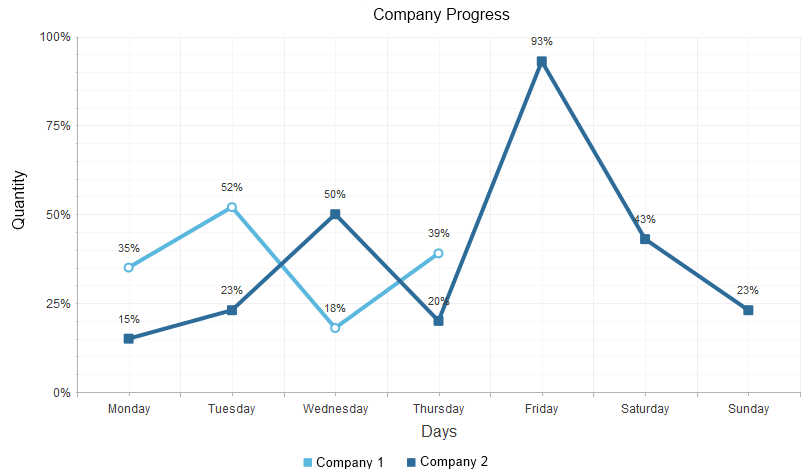The image size is (809, 469).
Task: Click the Company 2 legend color swatch
Action: (x=412, y=462)
